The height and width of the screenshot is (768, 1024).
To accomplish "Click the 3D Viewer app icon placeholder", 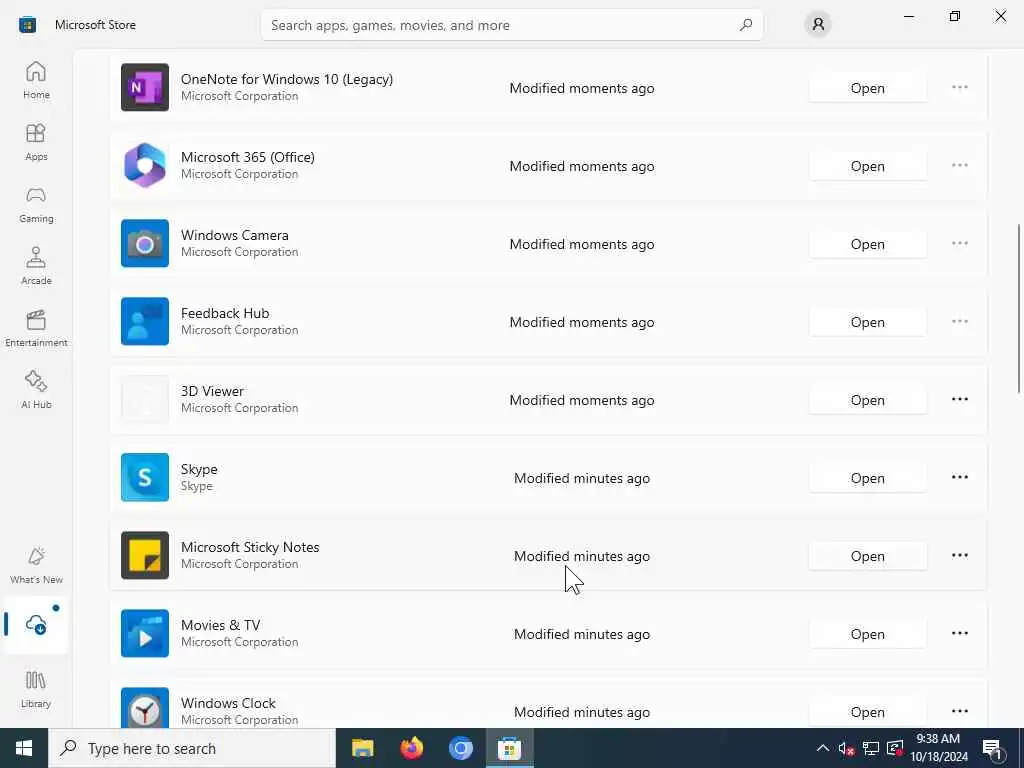I will [145, 400].
